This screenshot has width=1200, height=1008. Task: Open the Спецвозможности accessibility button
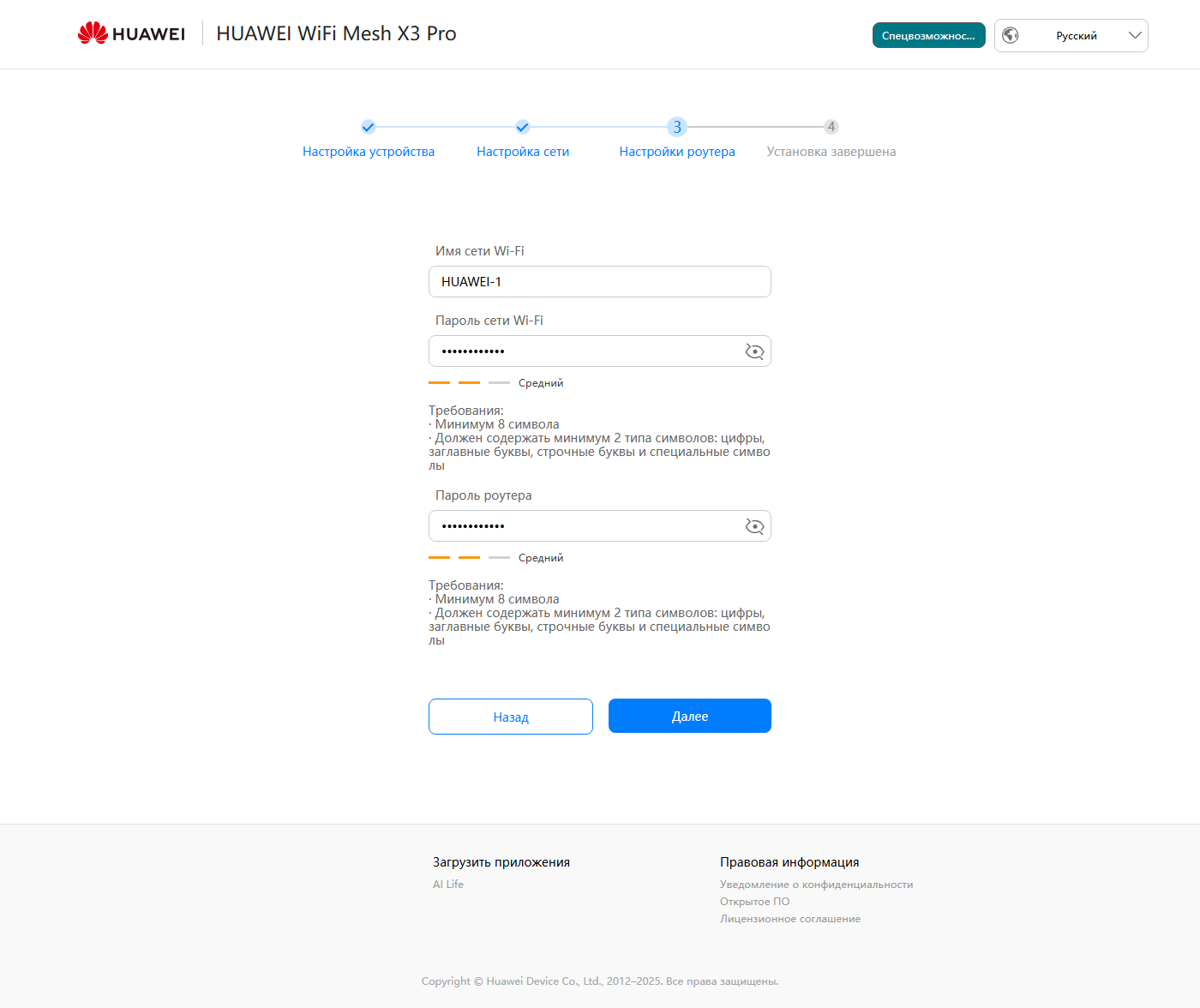pos(928,35)
